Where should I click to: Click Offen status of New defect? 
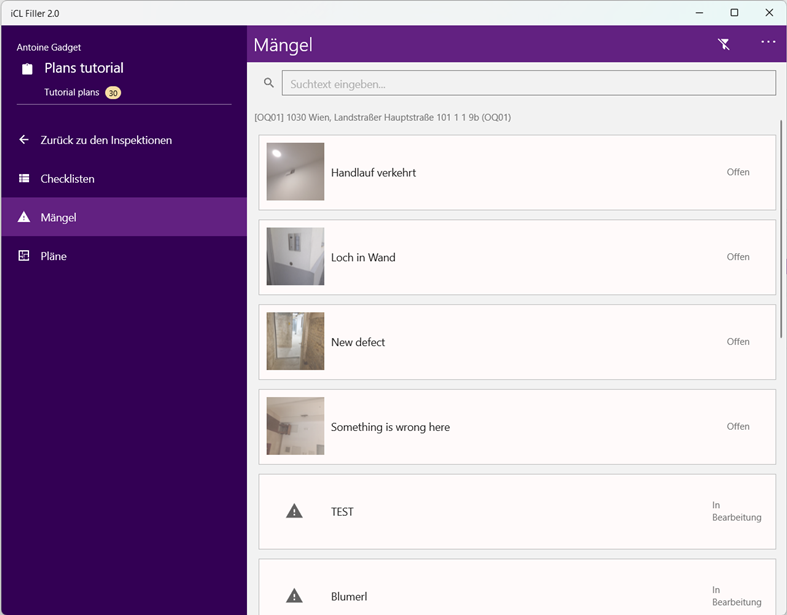pos(738,342)
